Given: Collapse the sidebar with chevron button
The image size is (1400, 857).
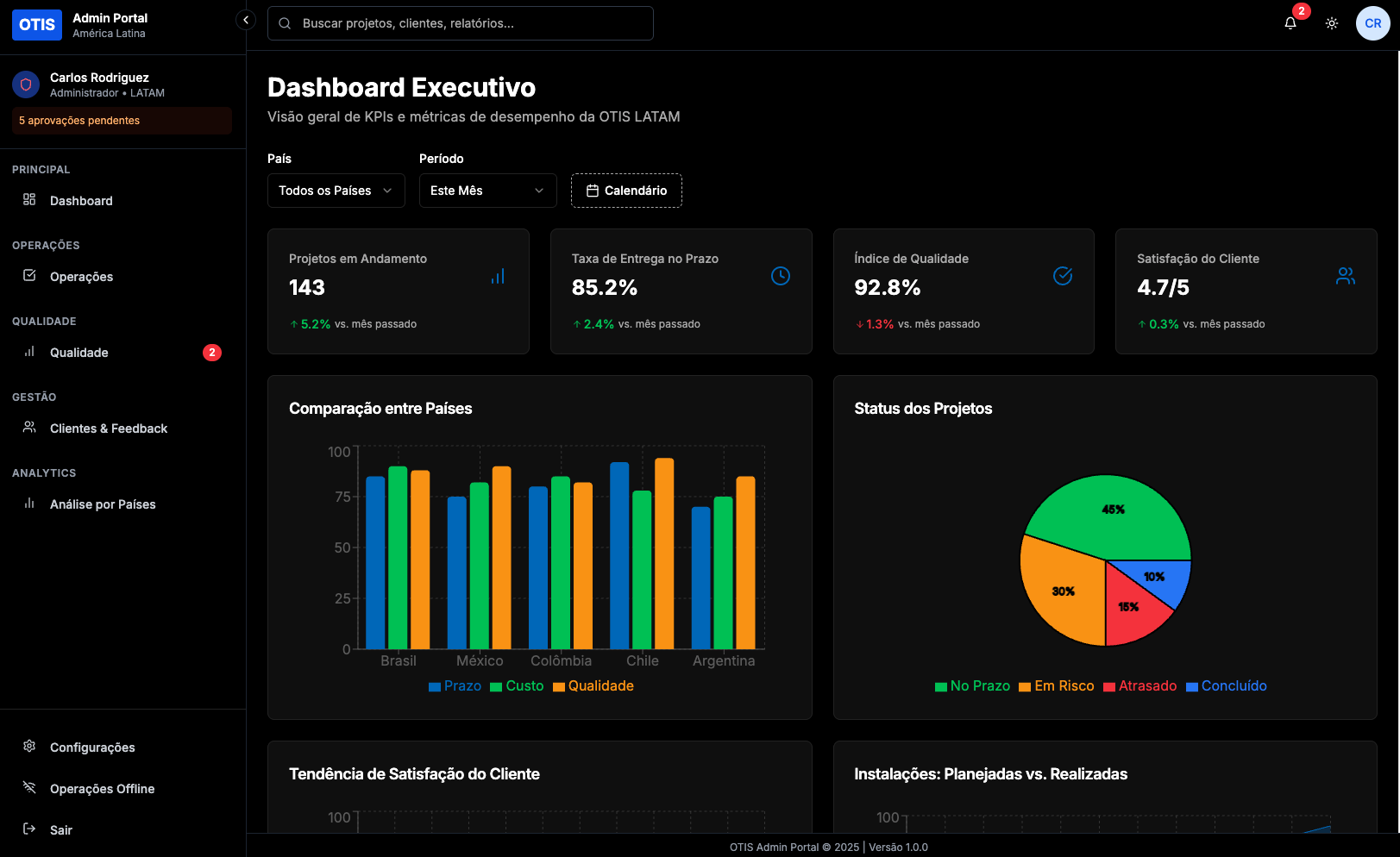Looking at the screenshot, I should (246, 20).
